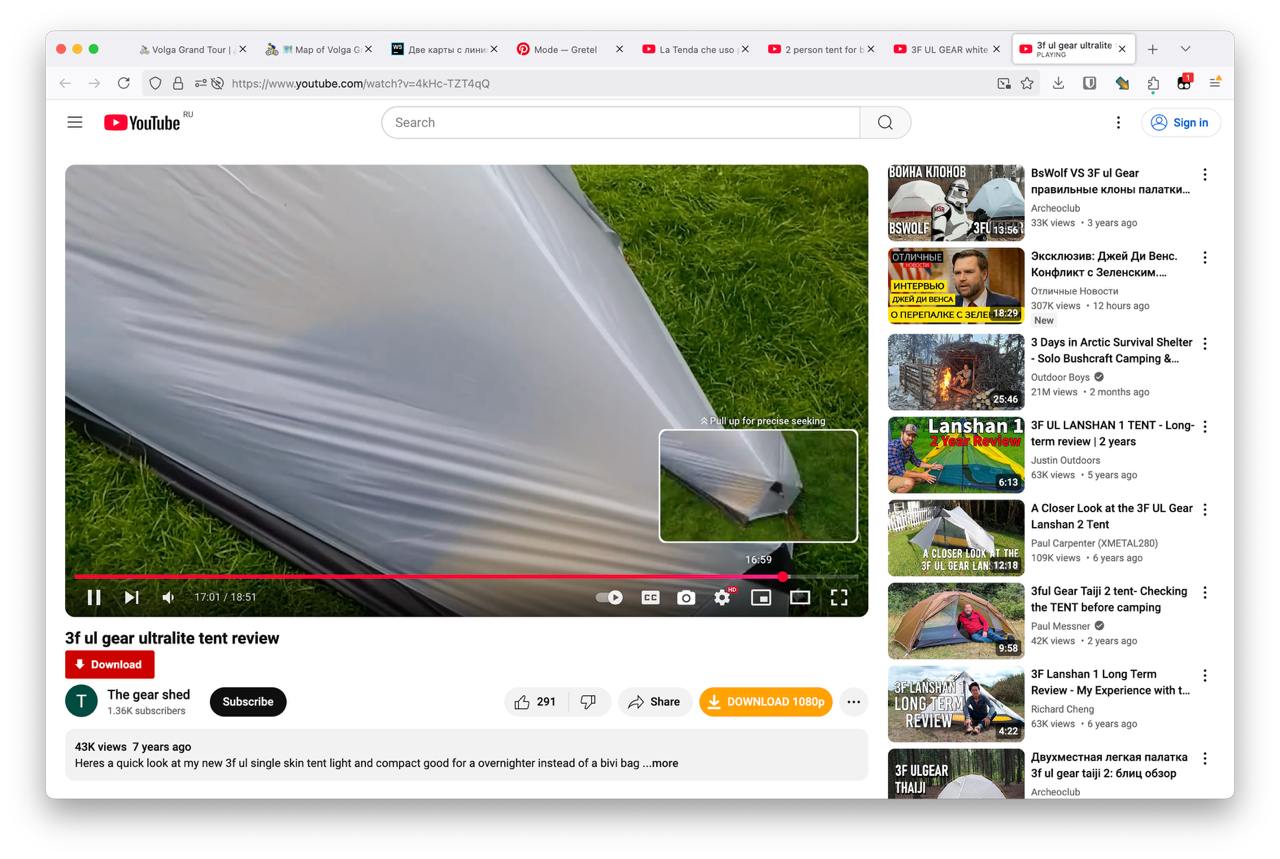Open more actions ellipsis beside download

pos(853,702)
